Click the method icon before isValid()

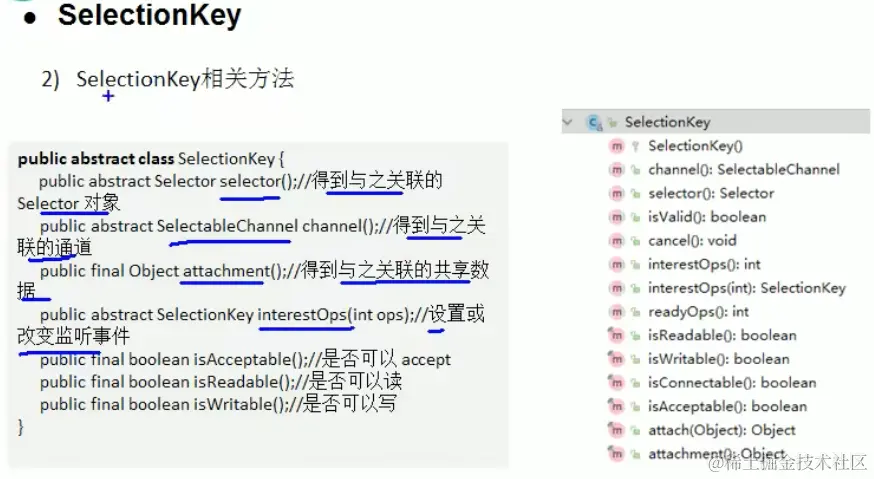tap(616, 217)
